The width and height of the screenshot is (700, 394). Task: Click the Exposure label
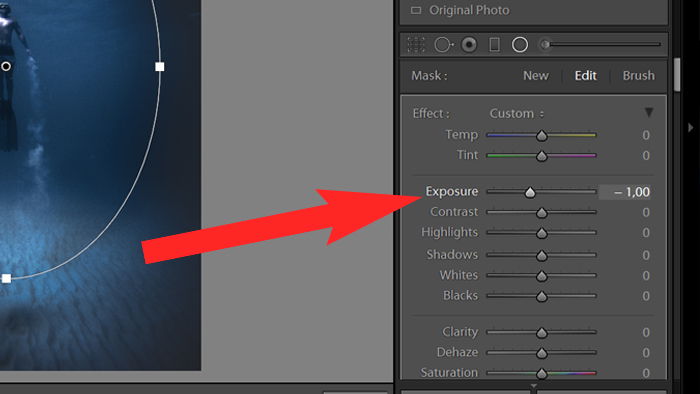pyautogui.click(x=451, y=192)
